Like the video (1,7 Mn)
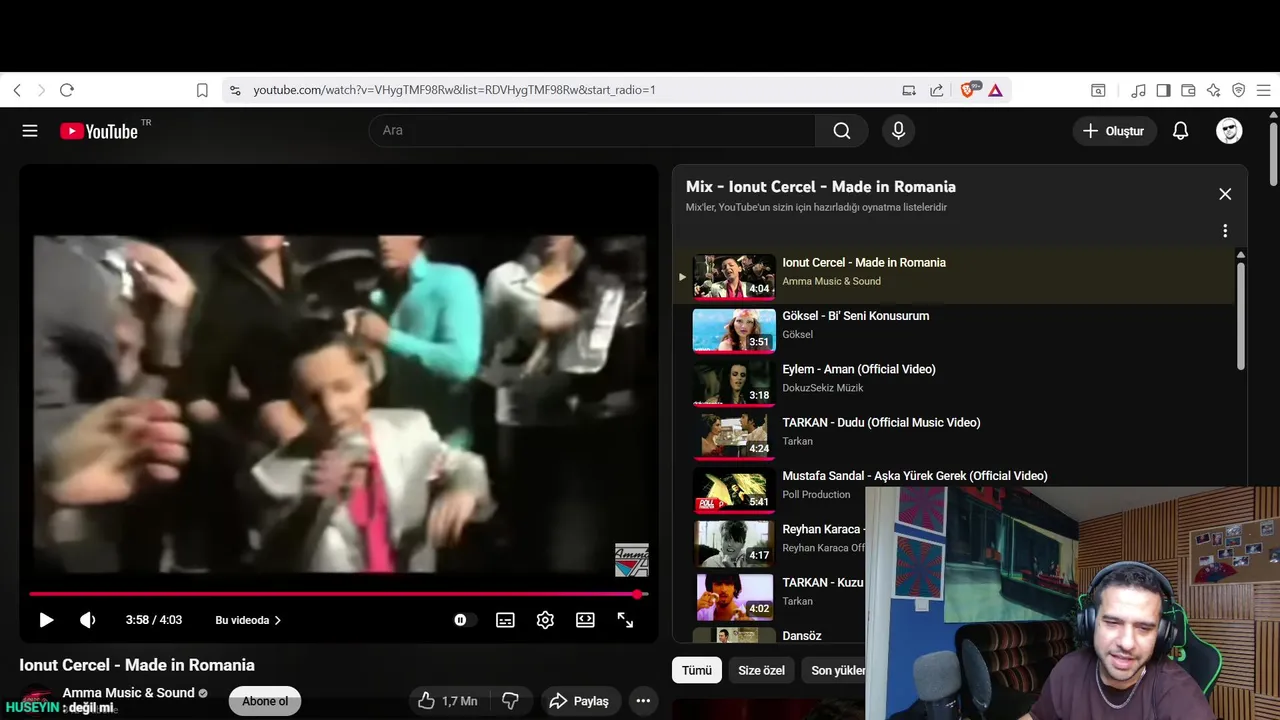Screen dimensions: 1280x720 tap(446, 701)
